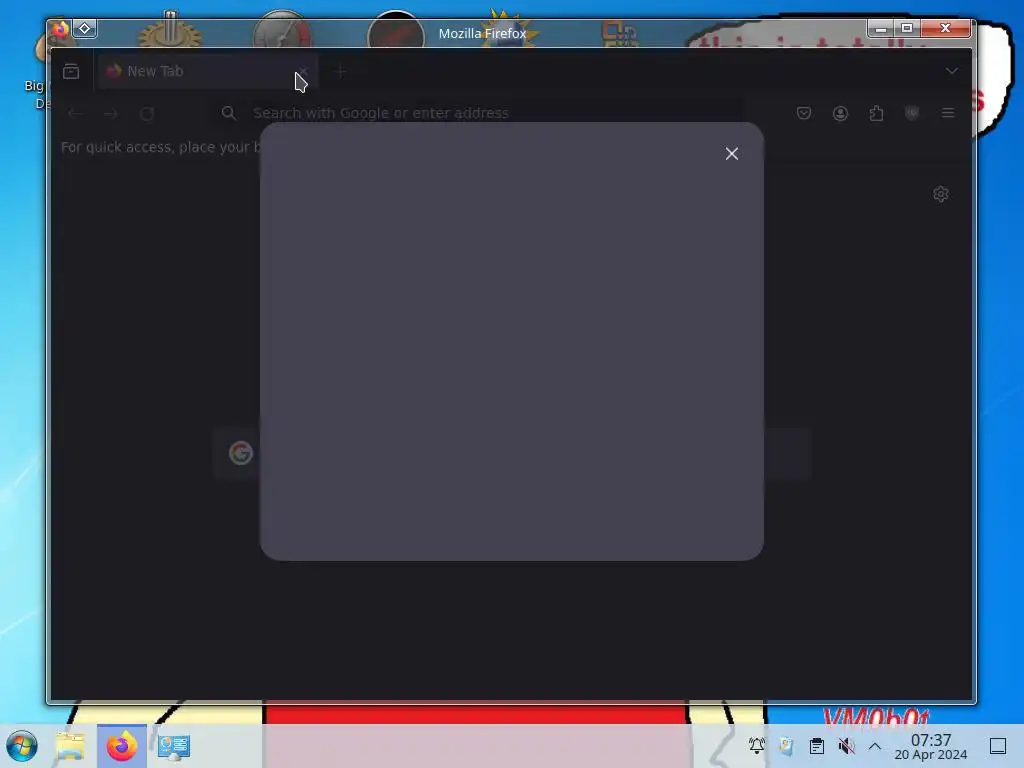Open the Firefox hamburger application menu
This screenshot has width=1024, height=768.
coord(948,113)
